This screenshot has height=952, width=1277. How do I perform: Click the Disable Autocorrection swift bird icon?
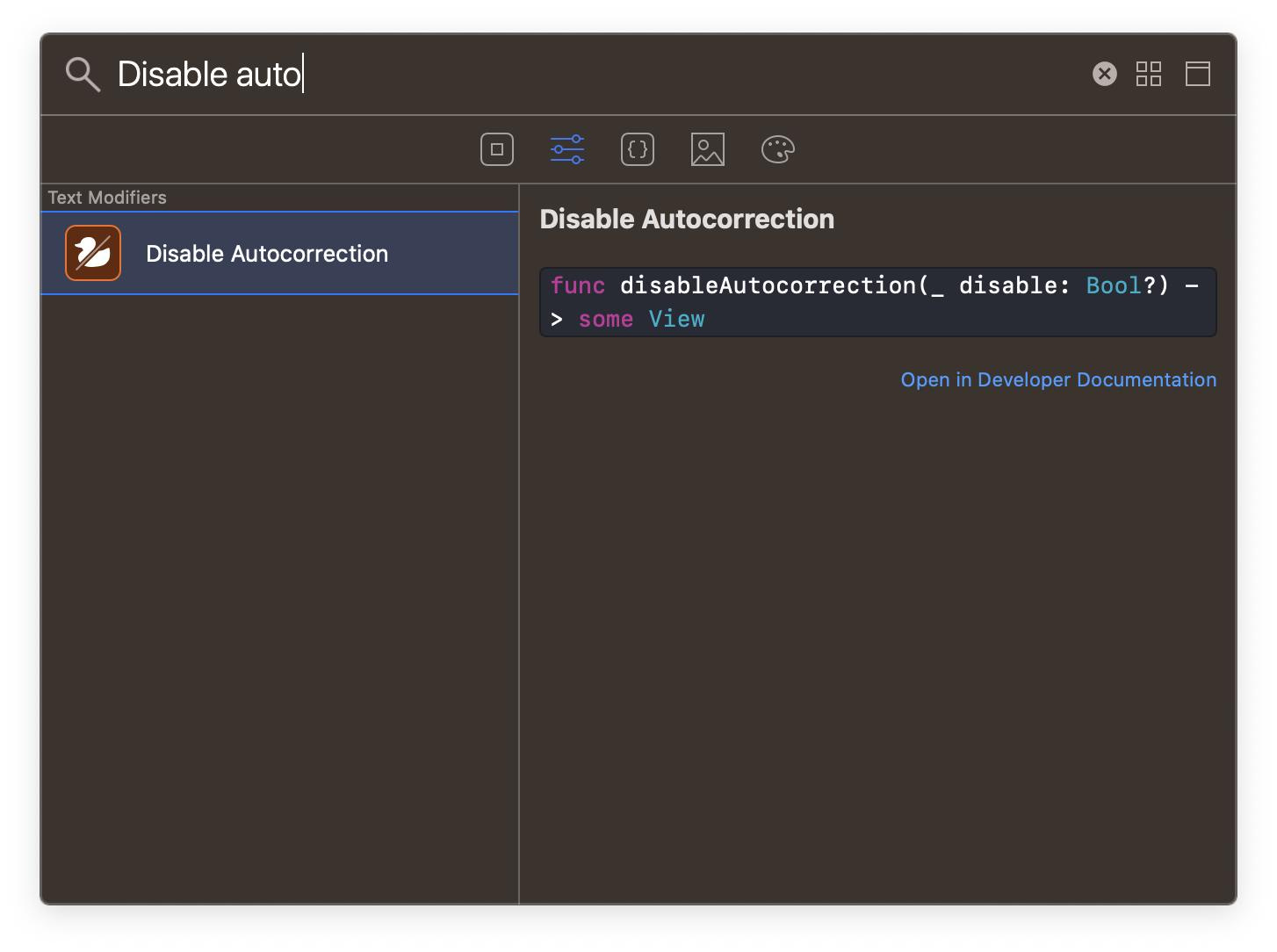[93, 253]
